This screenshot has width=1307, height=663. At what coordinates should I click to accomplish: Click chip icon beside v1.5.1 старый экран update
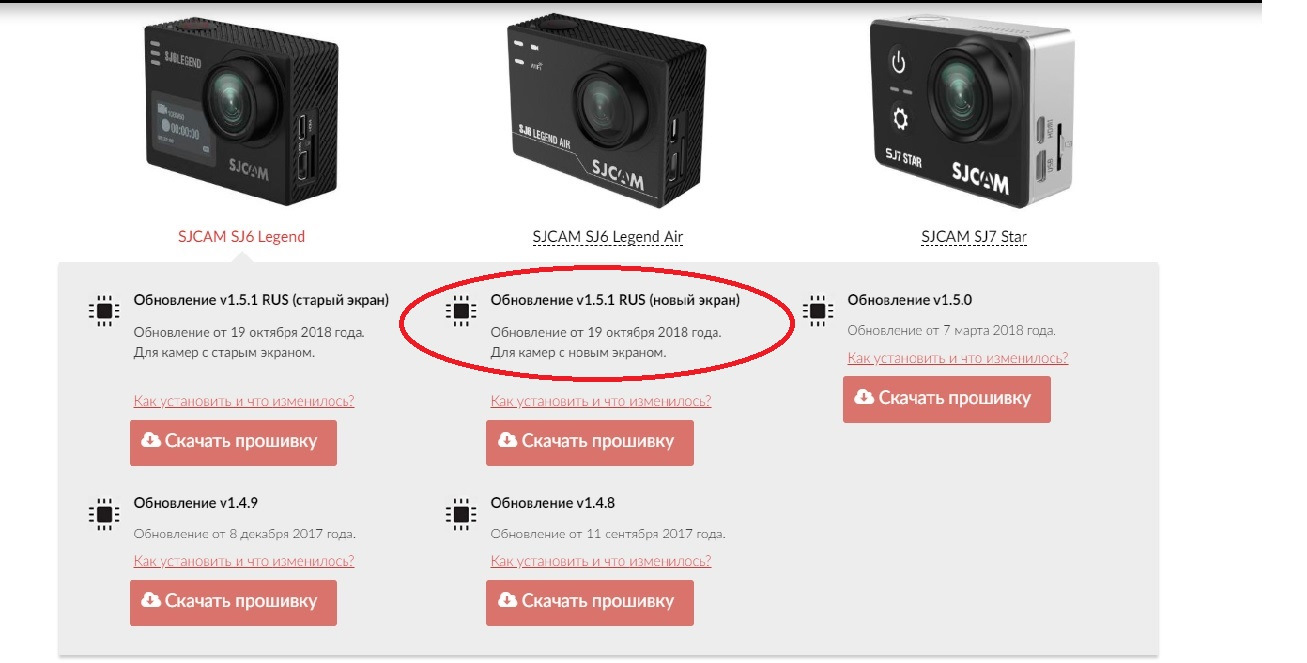[102, 311]
